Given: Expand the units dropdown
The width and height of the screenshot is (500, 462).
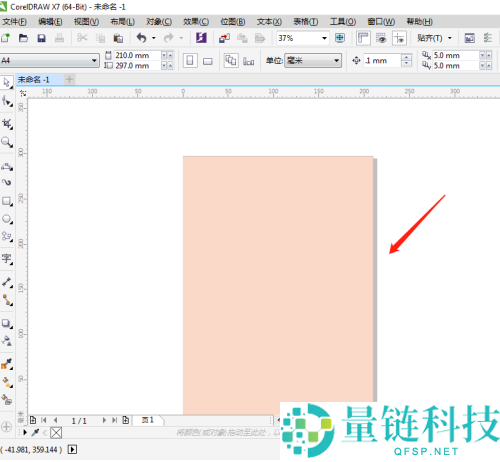Looking at the screenshot, I should tap(313, 61).
